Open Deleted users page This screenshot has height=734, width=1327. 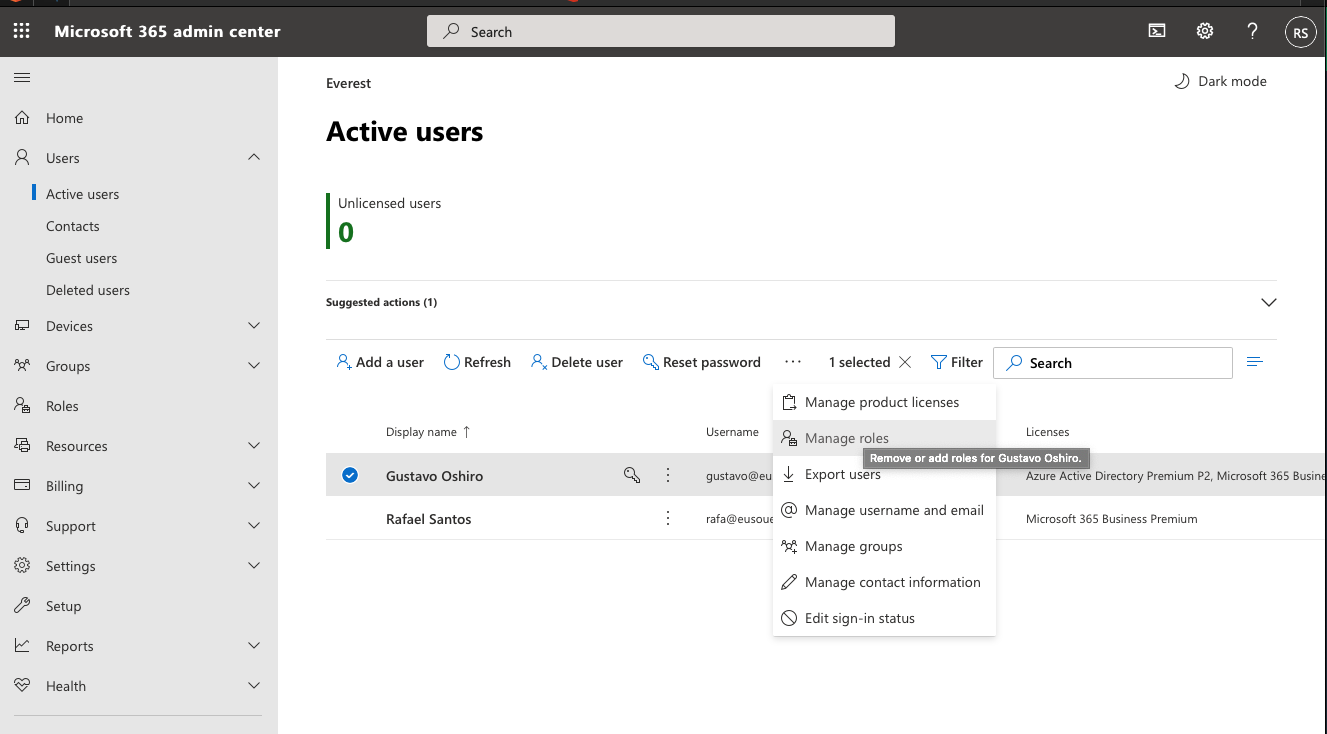click(88, 290)
